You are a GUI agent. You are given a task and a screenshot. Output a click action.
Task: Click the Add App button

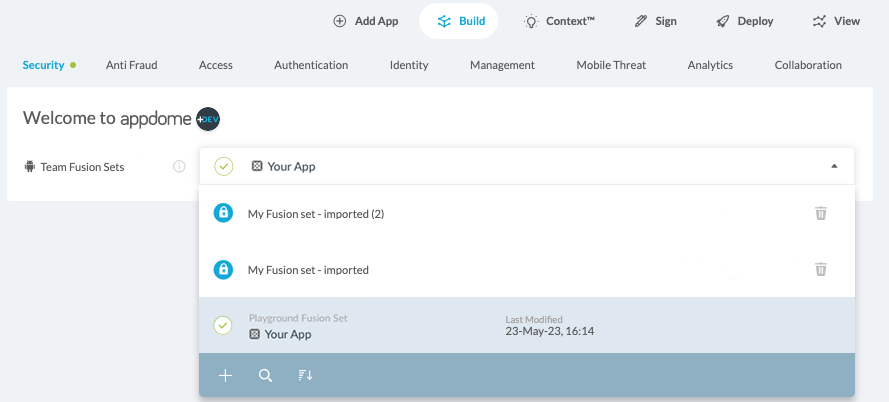coord(365,21)
